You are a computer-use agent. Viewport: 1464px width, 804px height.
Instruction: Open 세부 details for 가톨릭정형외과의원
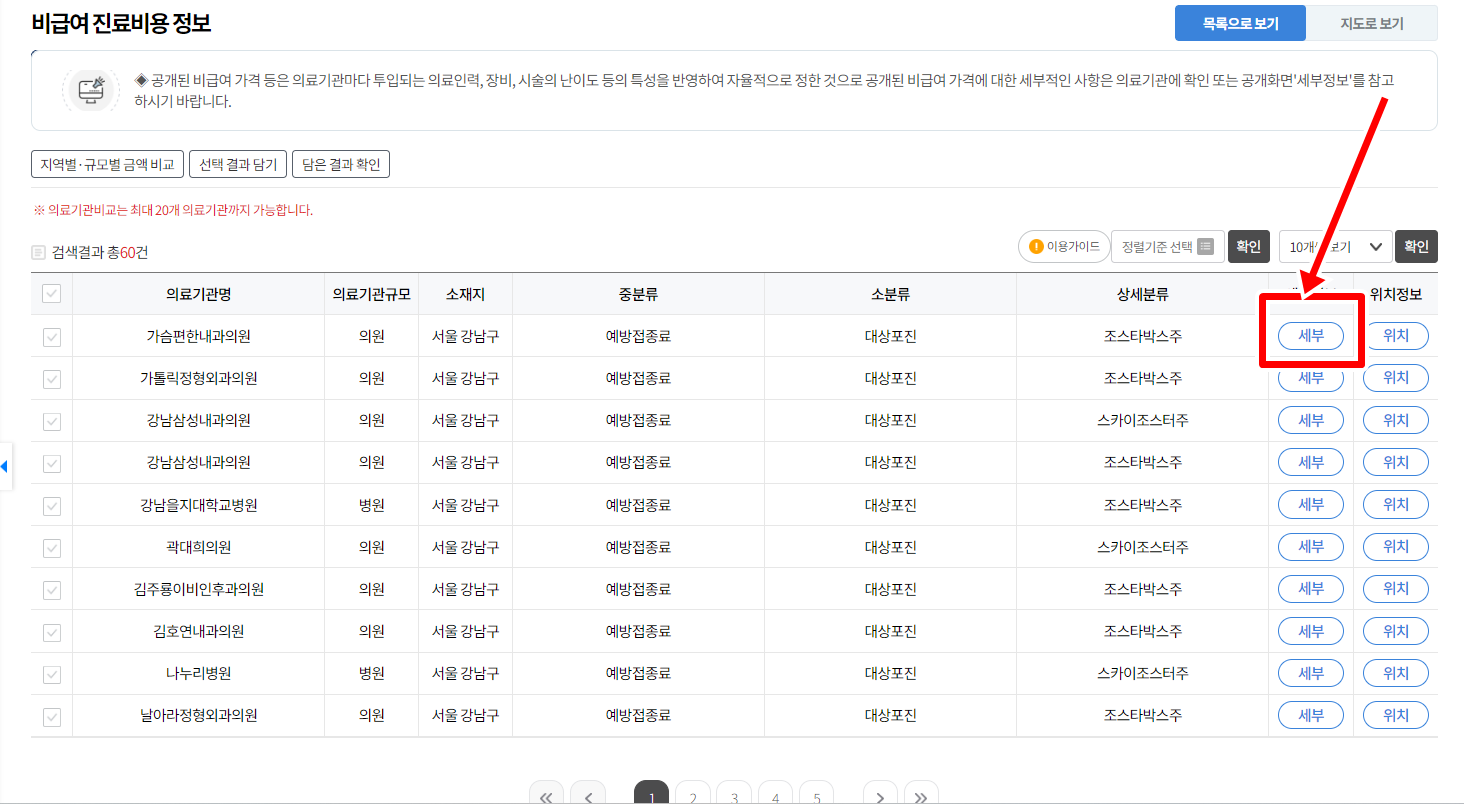pos(1310,377)
